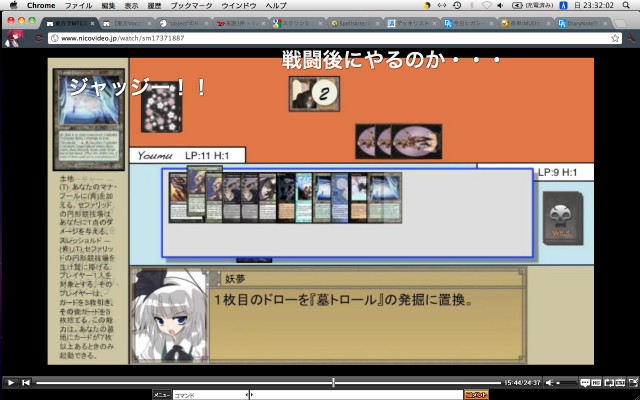This screenshot has width=640, height=400.
Task: Switch to the Yahoo browser tab
Action: [x=240, y=24]
